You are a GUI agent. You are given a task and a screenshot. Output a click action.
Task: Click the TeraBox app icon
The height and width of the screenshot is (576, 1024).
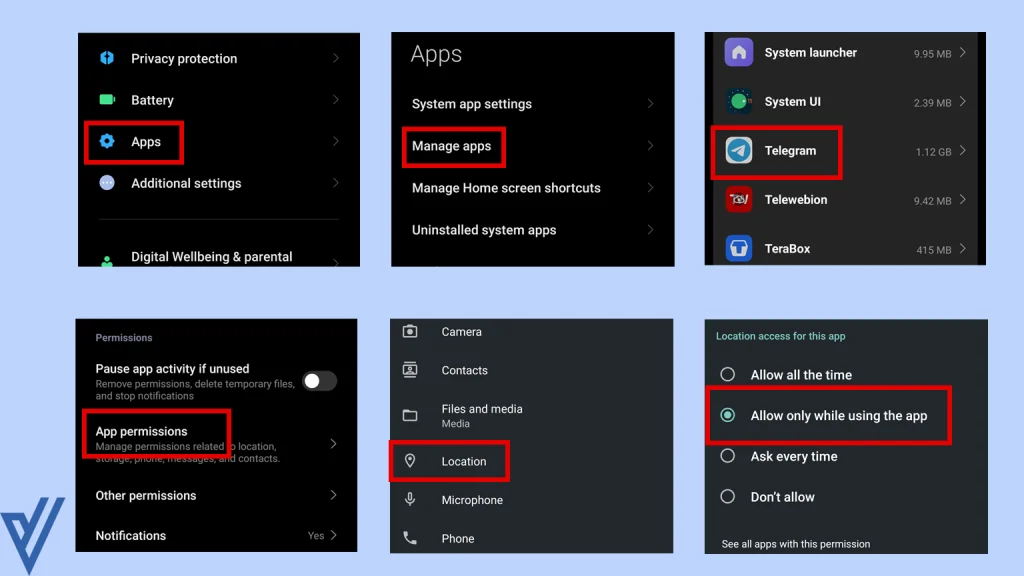(739, 249)
